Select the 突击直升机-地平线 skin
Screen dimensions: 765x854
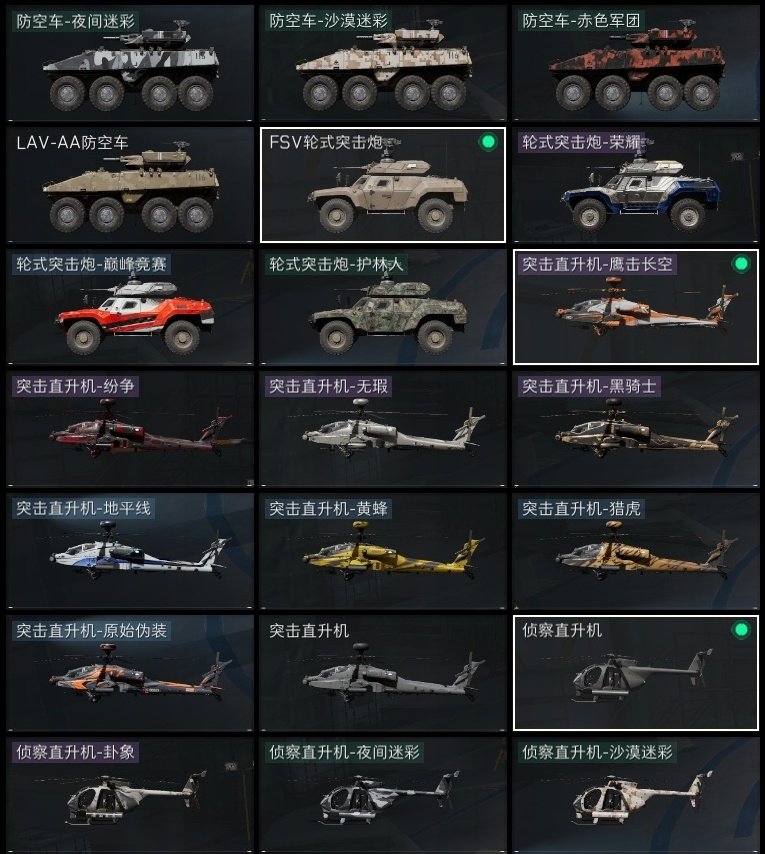pyautogui.click(x=130, y=551)
